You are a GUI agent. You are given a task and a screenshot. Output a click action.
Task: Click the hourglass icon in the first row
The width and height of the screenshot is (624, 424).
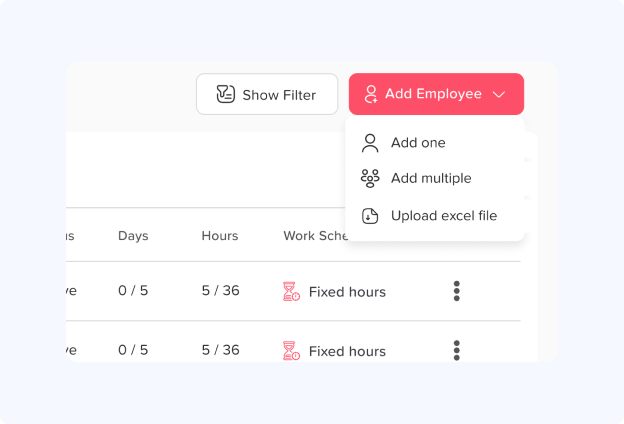click(x=291, y=292)
